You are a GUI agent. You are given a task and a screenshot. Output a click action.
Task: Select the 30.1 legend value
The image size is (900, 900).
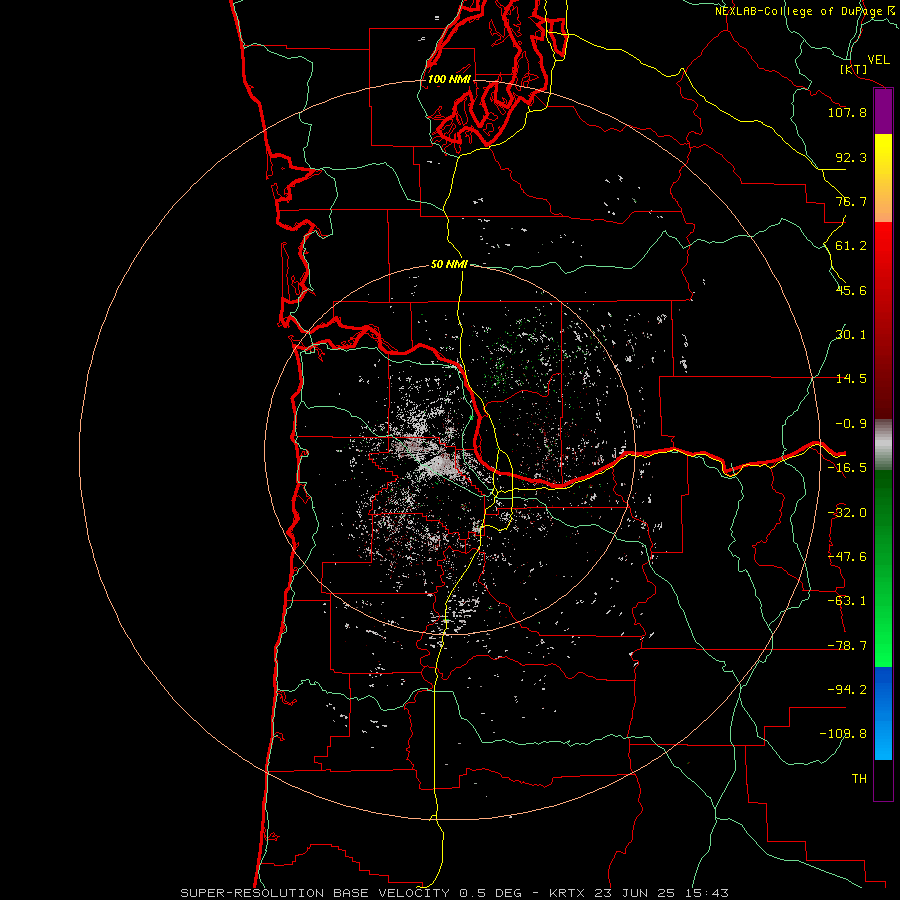tap(851, 335)
